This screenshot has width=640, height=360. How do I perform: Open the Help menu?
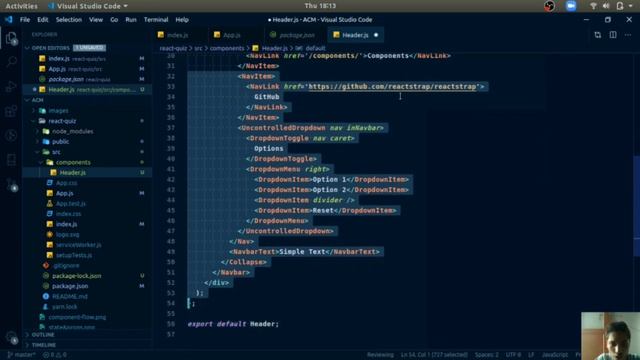coord(182,20)
